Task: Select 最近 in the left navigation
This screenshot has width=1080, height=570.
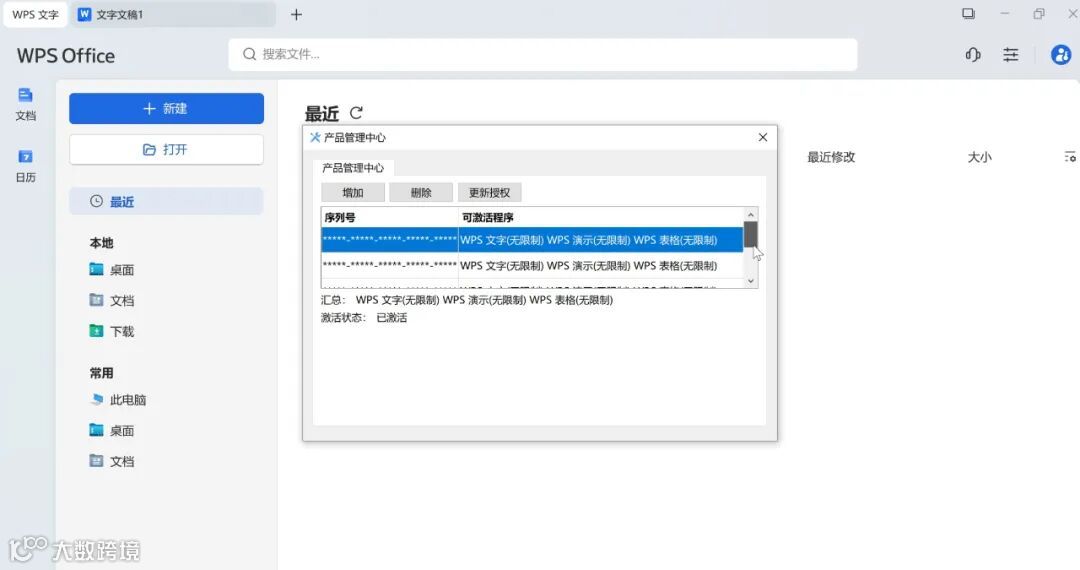Action: [x=166, y=202]
